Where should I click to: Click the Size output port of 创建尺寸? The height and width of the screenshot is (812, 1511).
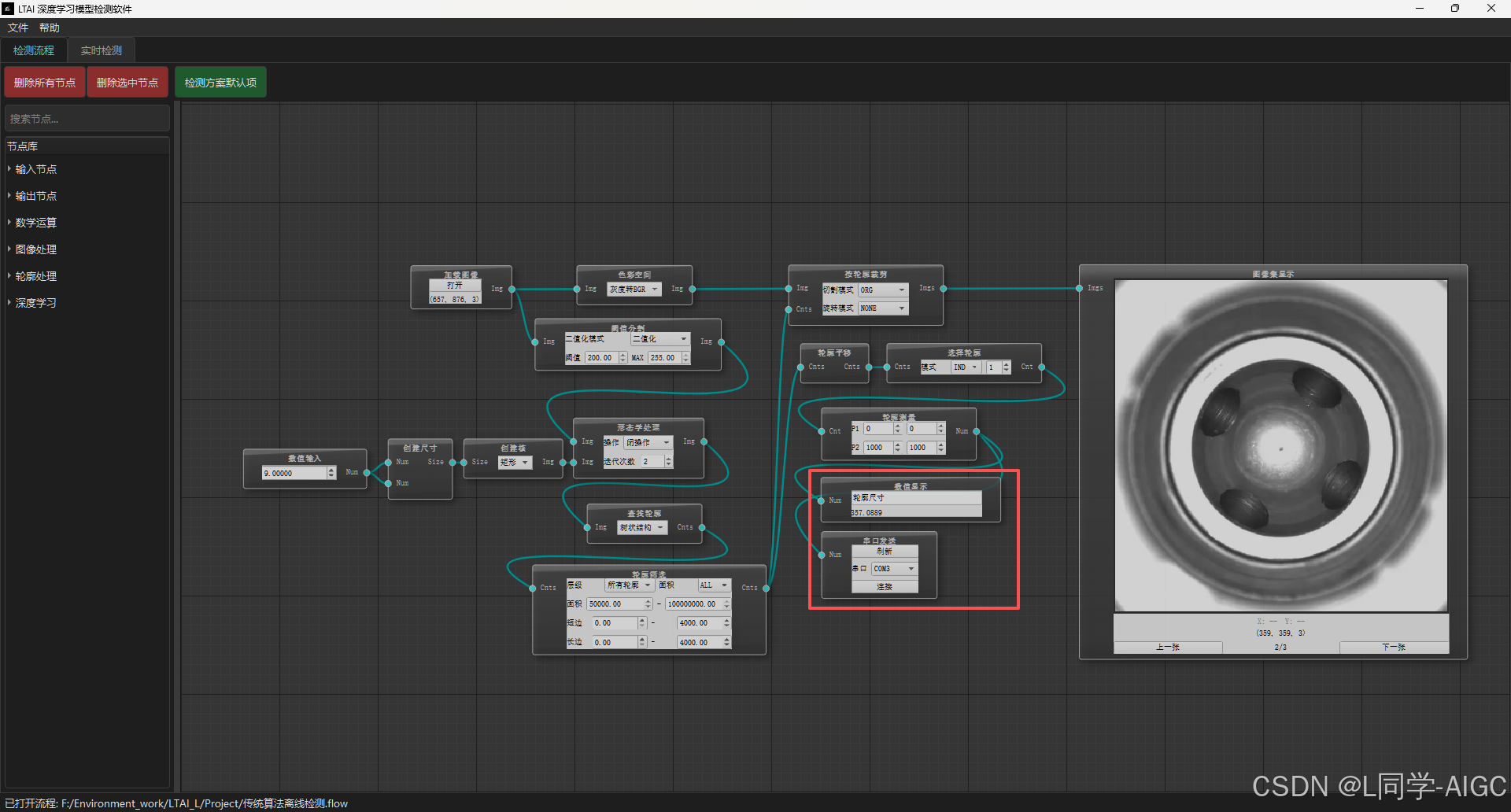[453, 463]
